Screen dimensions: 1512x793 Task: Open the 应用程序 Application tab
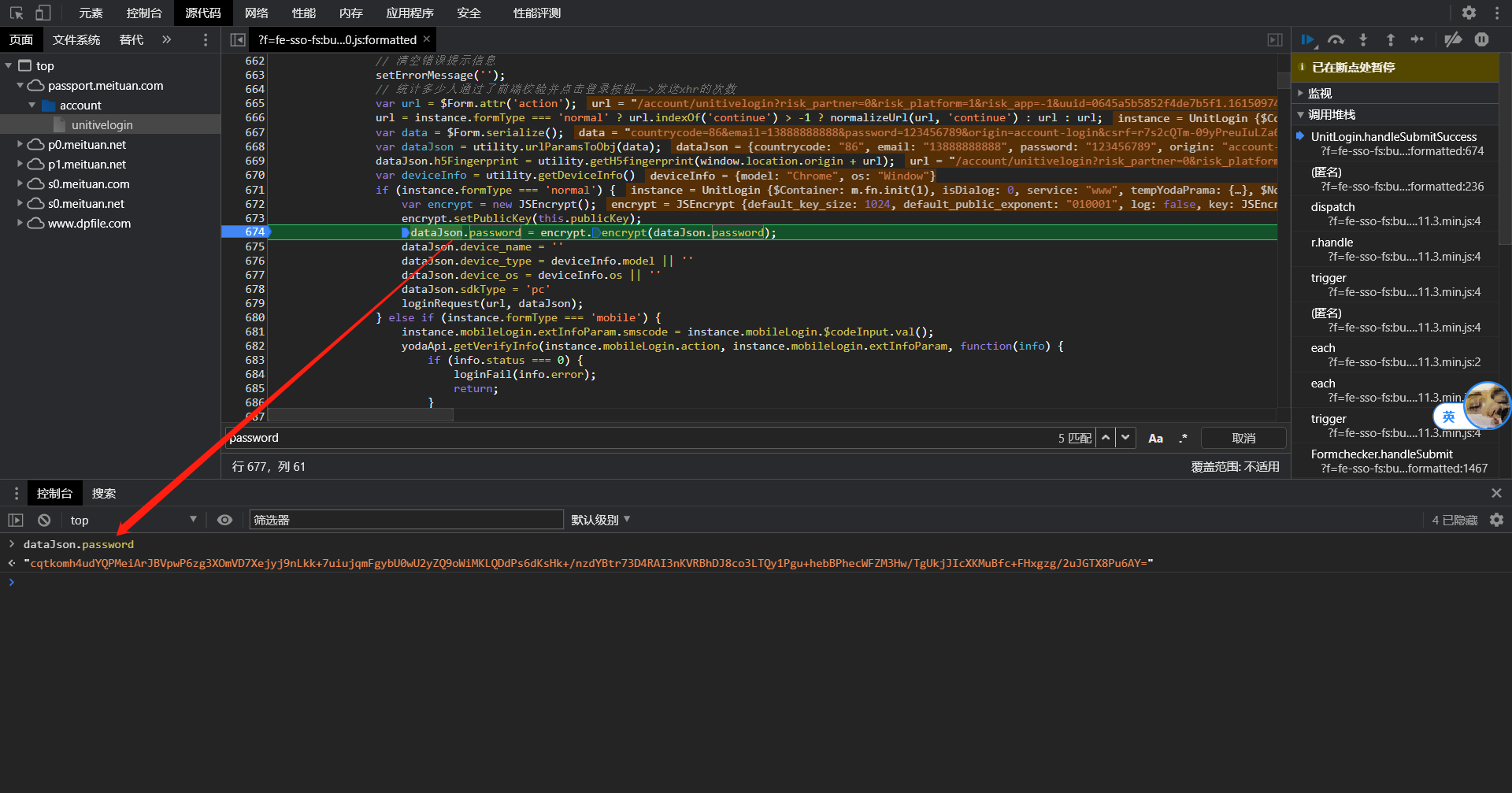(x=409, y=13)
